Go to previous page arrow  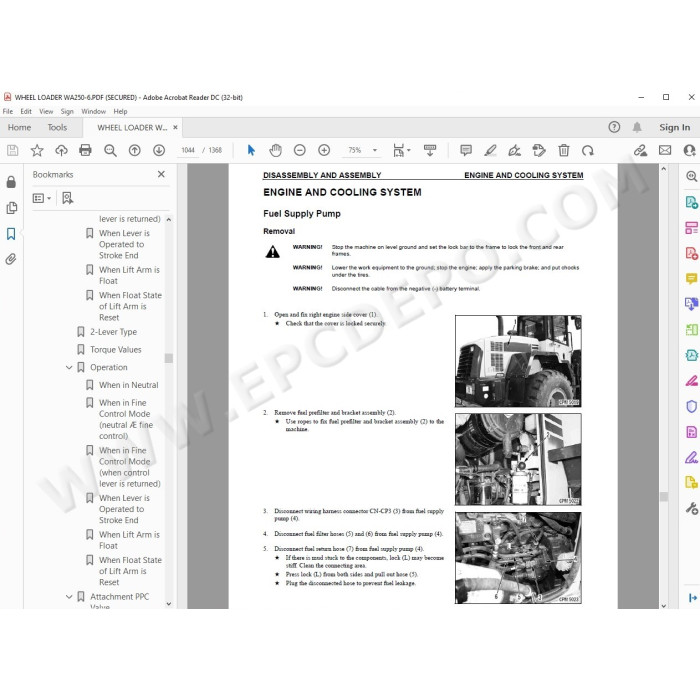click(134, 150)
